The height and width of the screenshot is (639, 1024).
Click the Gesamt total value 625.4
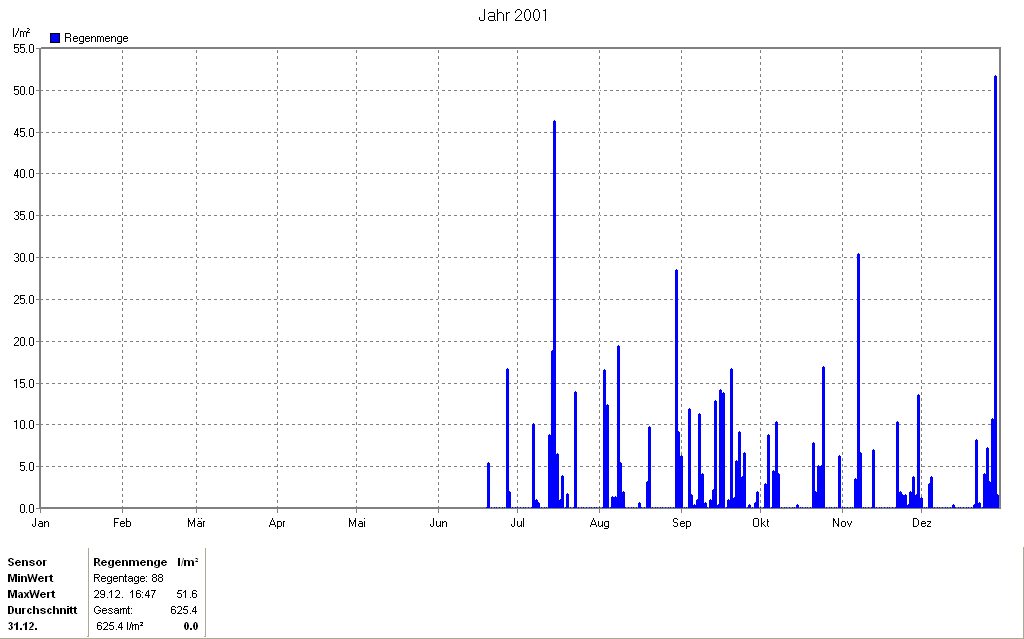(x=184, y=610)
